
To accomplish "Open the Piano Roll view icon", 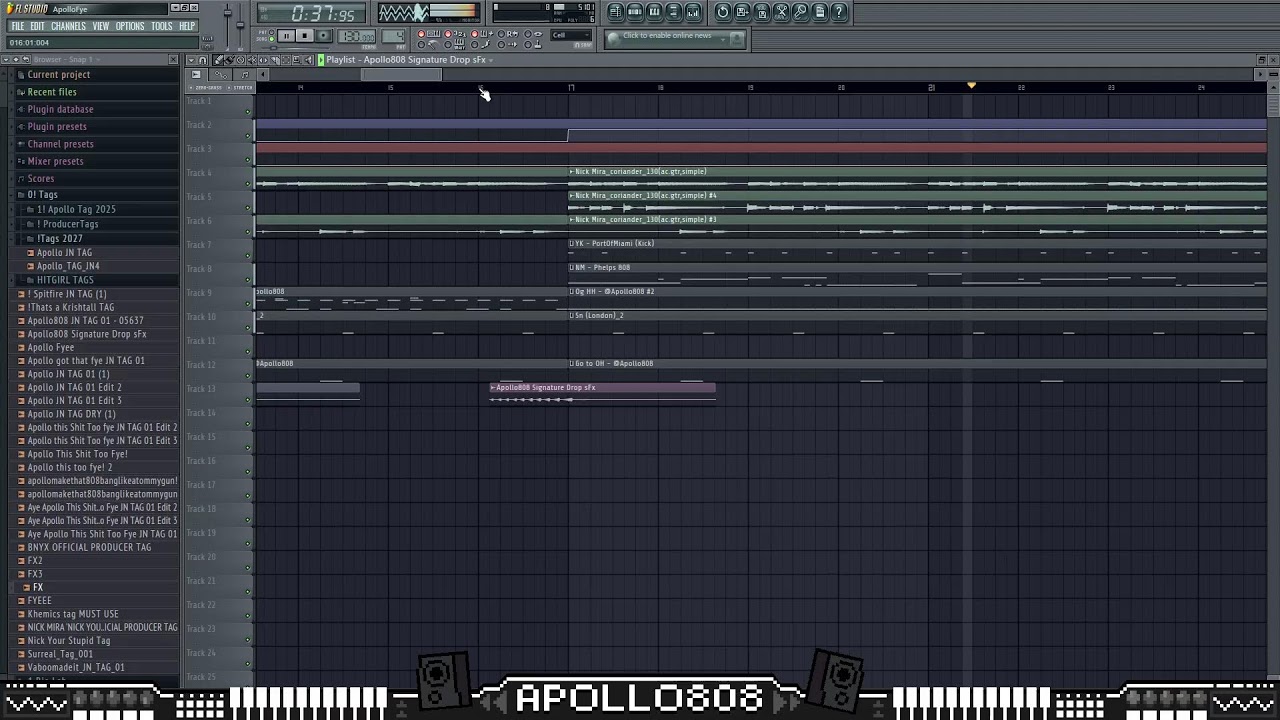I will (654, 12).
